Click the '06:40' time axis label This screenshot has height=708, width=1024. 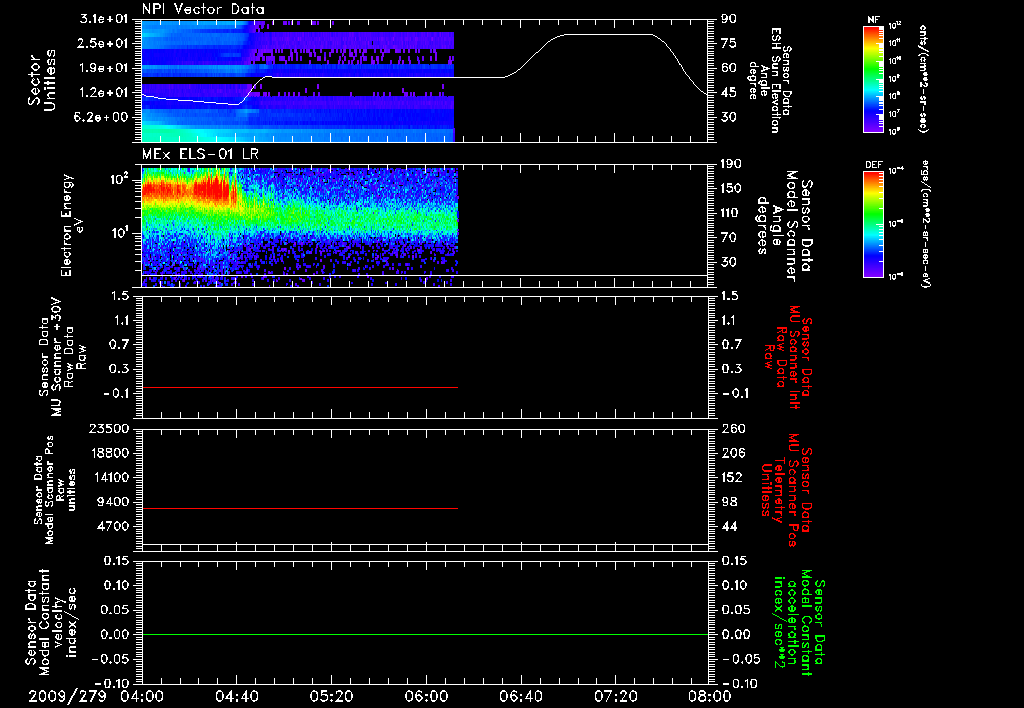click(520, 696)
